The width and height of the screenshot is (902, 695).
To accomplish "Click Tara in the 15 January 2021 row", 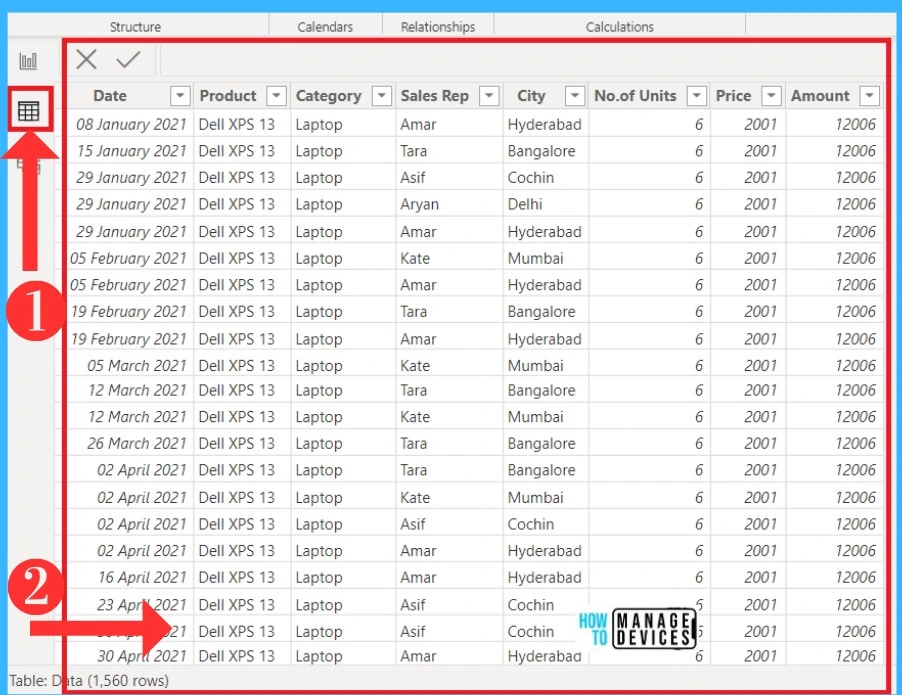I will click(x=414, y=151).
